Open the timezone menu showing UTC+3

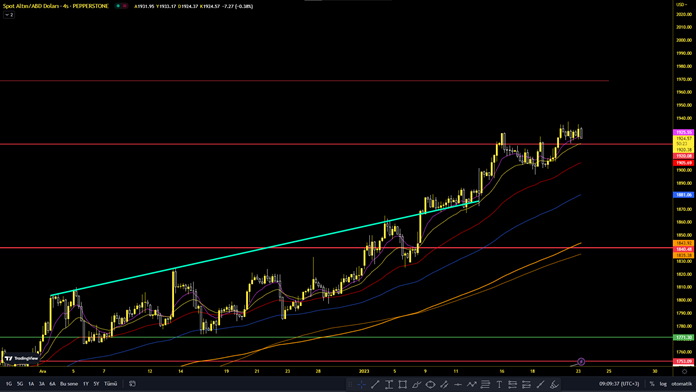[619, 384]
